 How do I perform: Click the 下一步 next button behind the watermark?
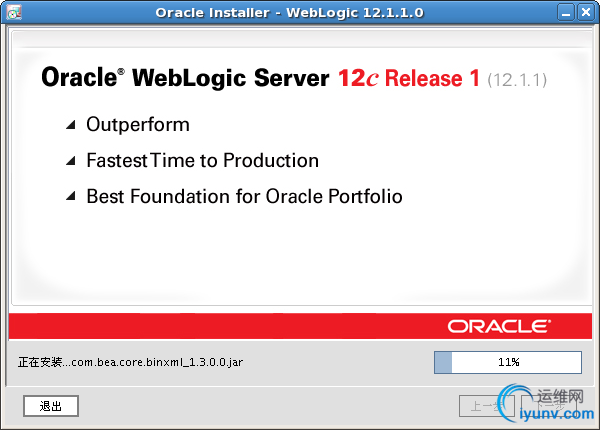(549, 406)
